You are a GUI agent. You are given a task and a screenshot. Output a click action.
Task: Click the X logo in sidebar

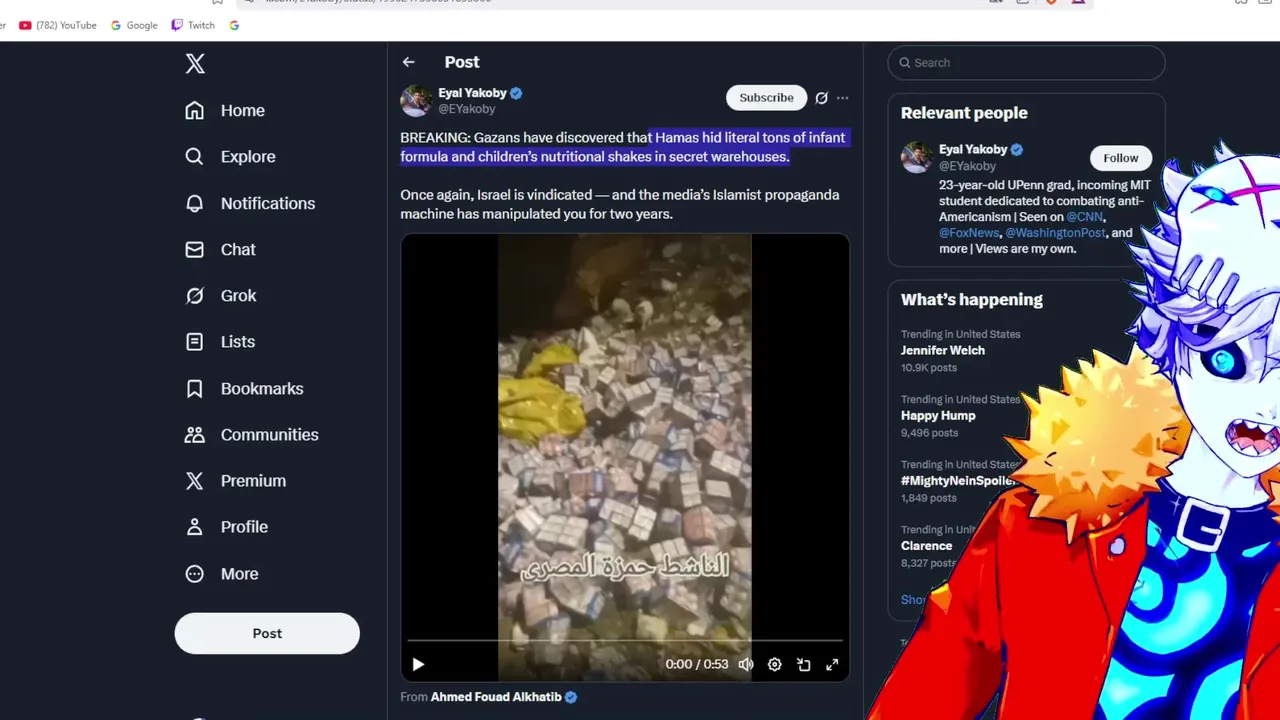195,63
